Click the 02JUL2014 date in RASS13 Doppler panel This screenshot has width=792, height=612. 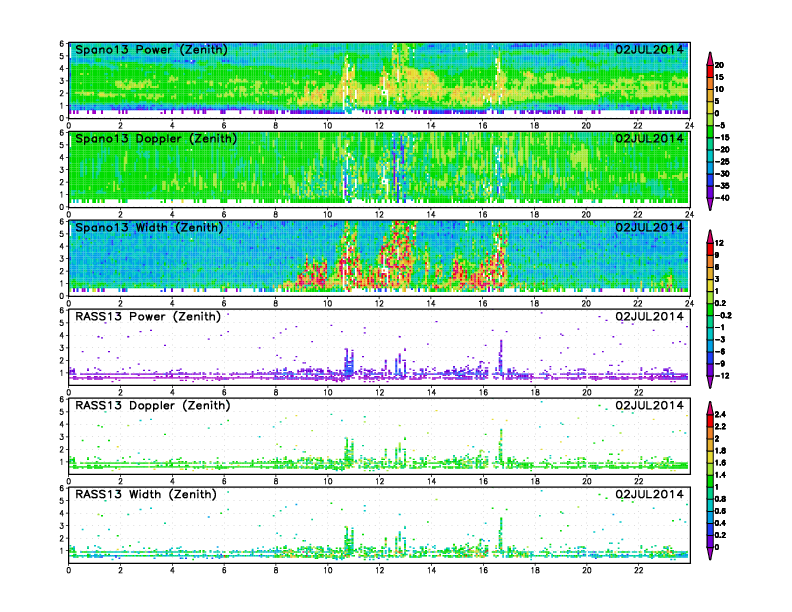click(x=649, y=405)
